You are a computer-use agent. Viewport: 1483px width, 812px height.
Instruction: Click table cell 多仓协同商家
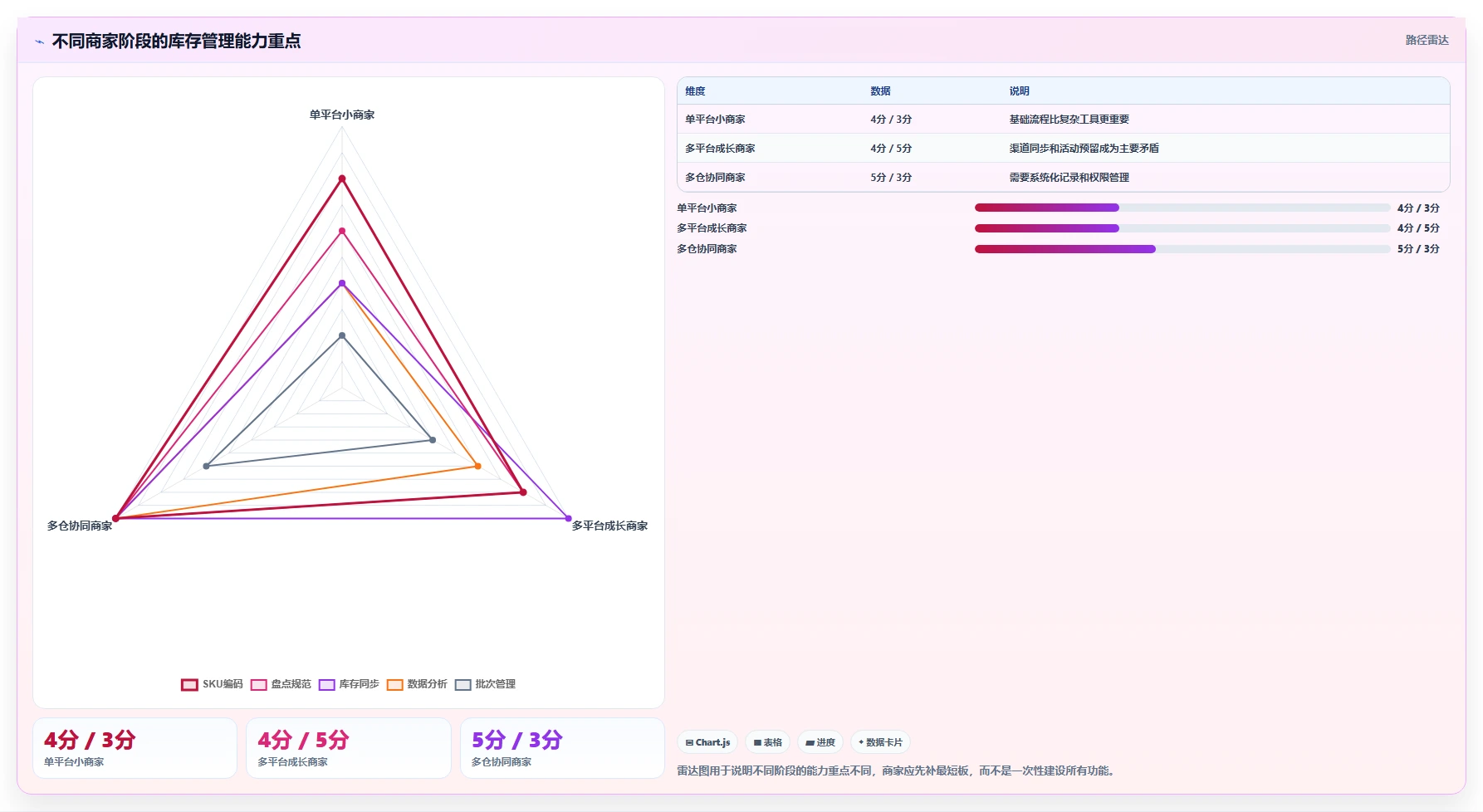715,178
